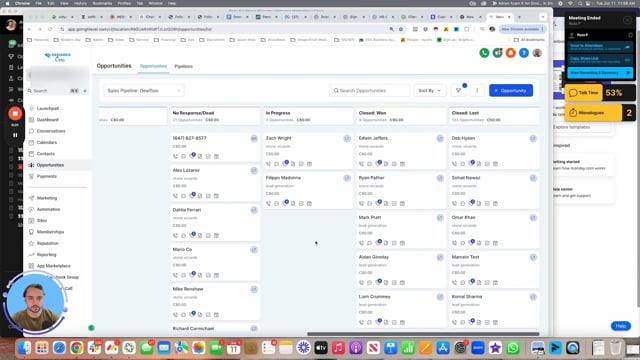The height and width of the screenshot is (360, 640).
Task: Open the Zach Wright opportunity card
Action: [x=307, y=150]
